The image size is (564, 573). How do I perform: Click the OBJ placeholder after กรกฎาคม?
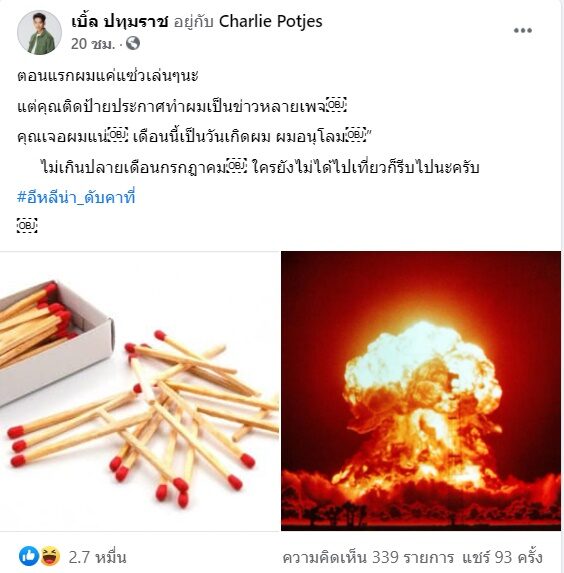pyautogui.click(x=236, y=166)
